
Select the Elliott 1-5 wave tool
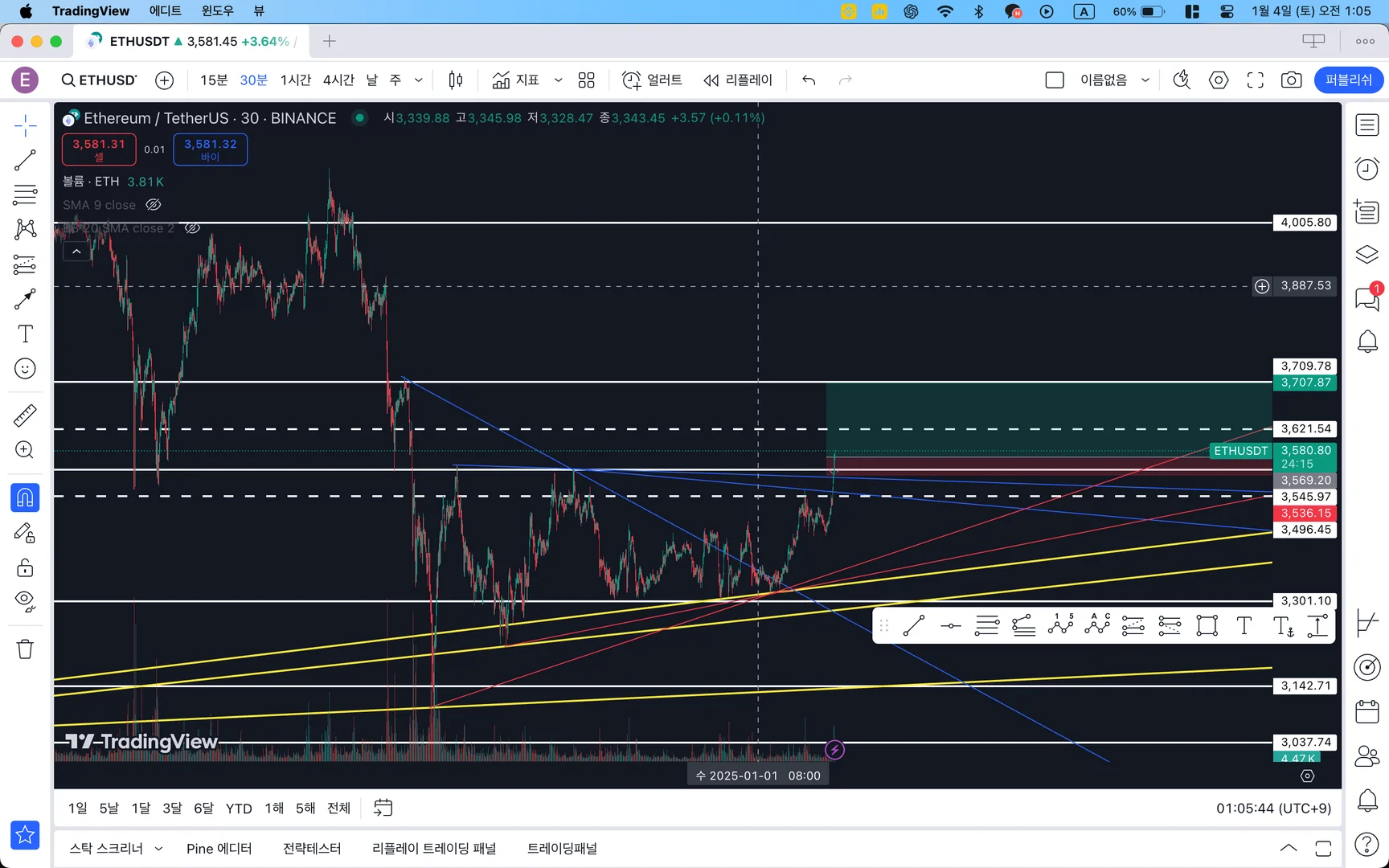click(x=1060, y=624)
